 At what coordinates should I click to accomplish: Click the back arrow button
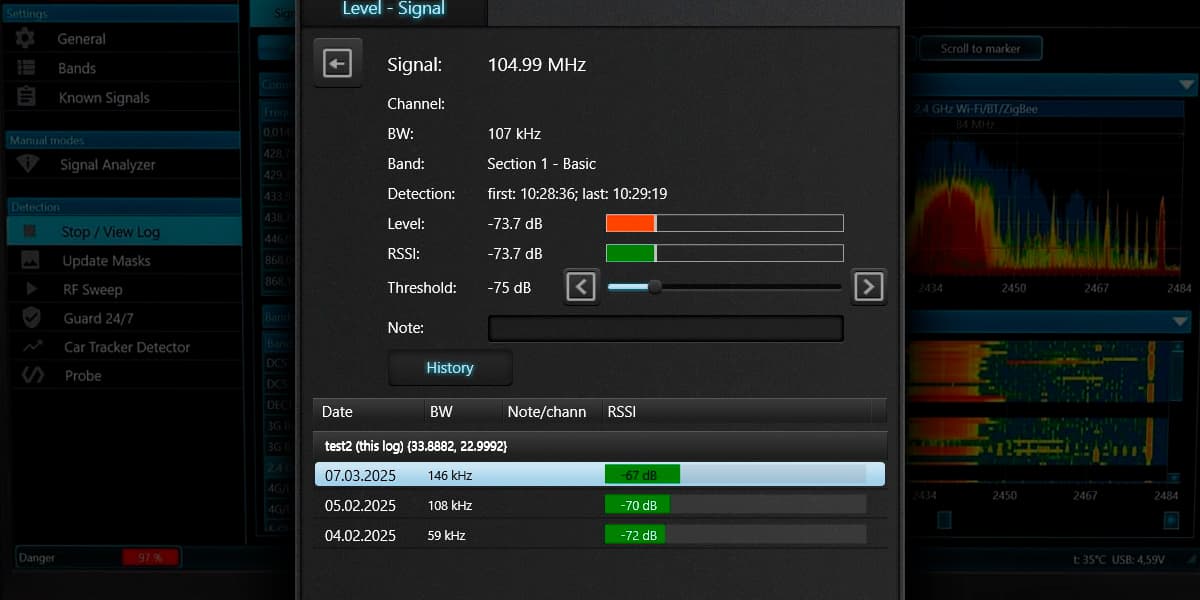pos(338,64)
